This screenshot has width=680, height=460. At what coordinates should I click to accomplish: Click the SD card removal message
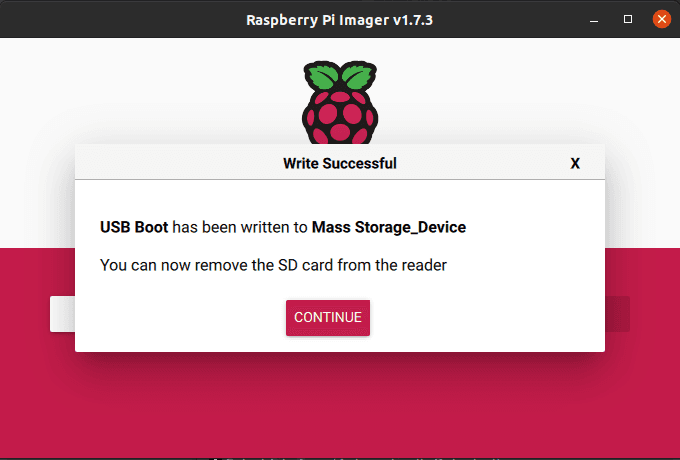tap(273, 265)
